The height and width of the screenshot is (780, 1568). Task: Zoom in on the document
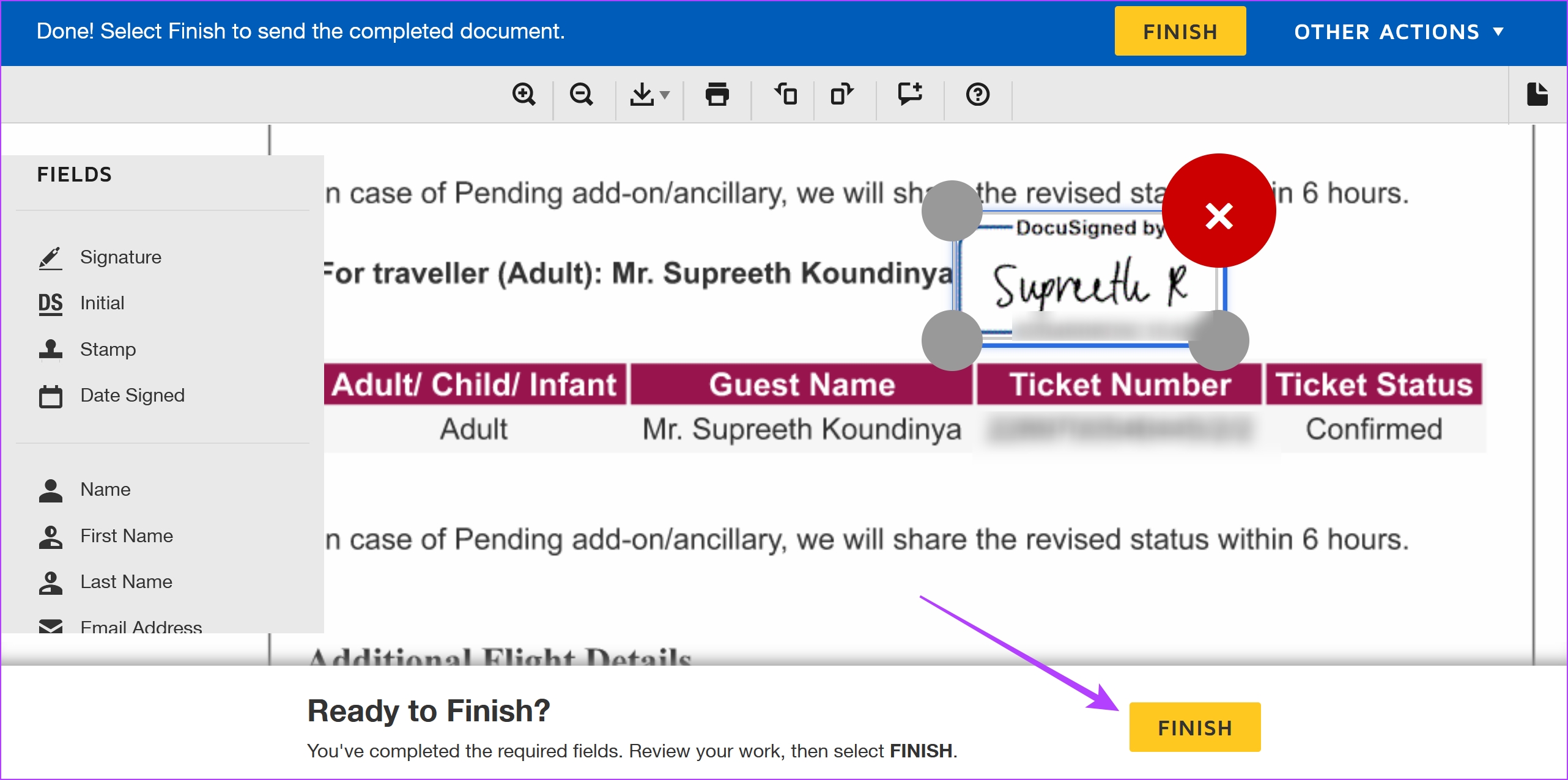click(x=523, y=95)
